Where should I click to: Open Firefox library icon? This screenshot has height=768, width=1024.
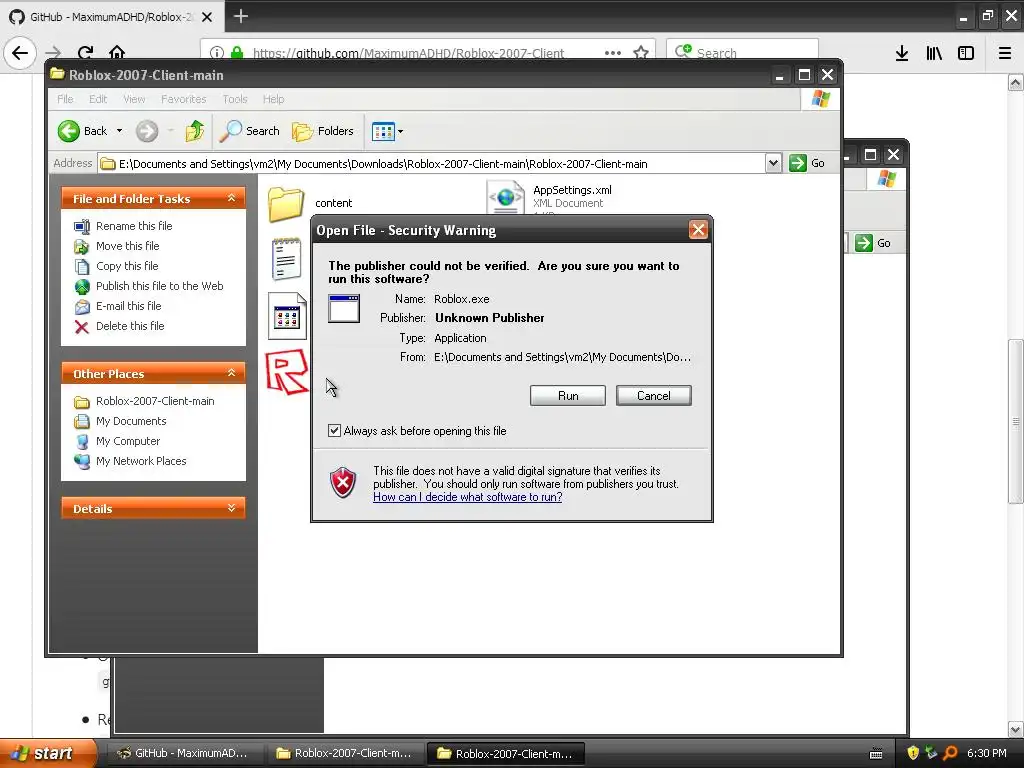(x=934, y=53)
